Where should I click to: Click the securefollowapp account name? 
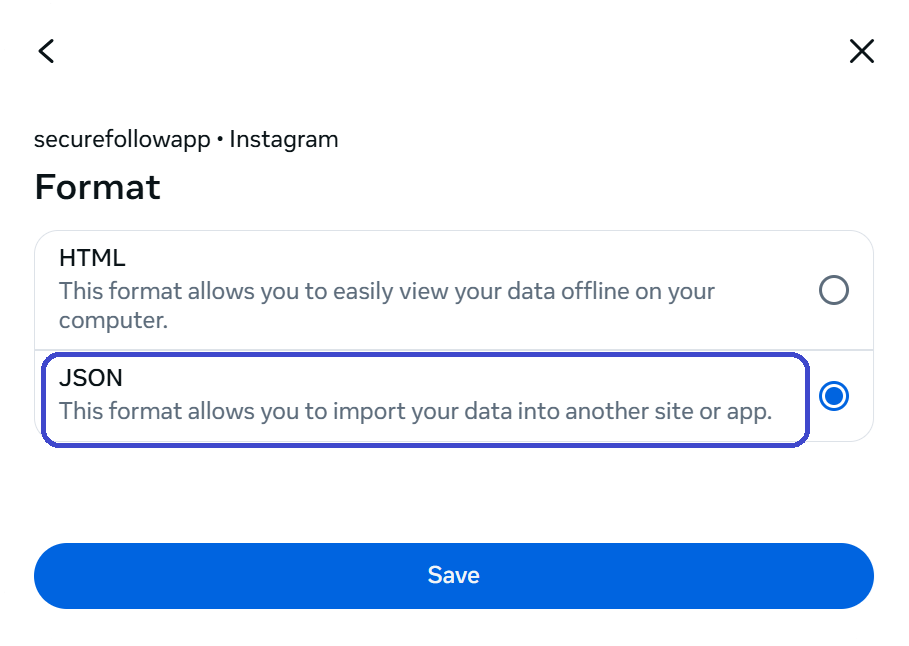pyautogui.click(x=121, y=139)
